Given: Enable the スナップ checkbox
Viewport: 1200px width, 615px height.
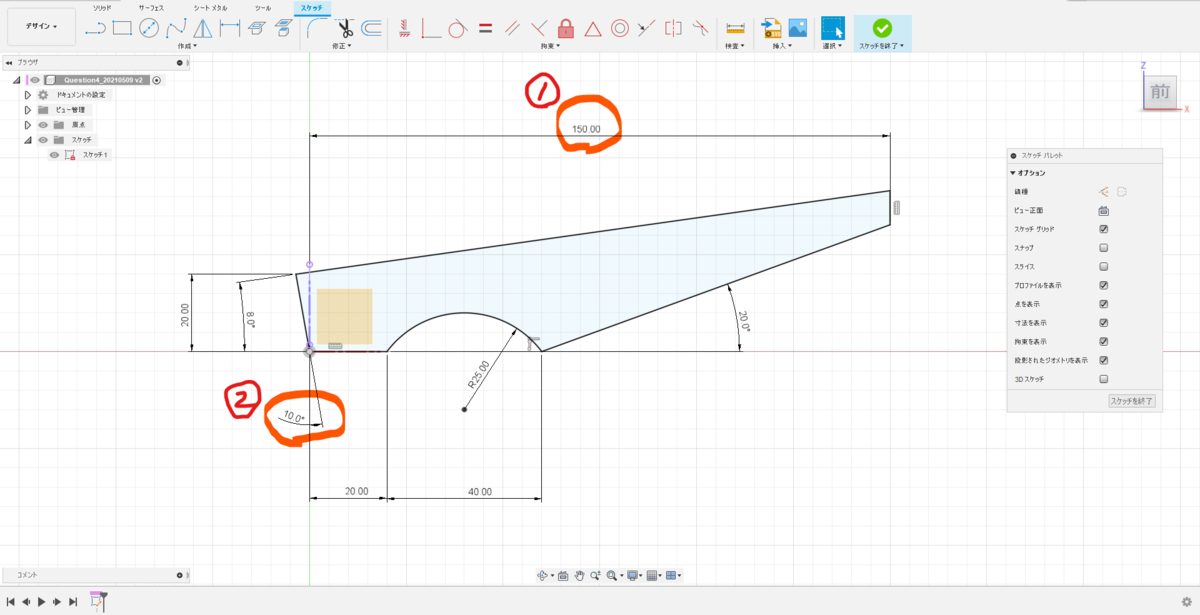Looking at the screenshot, I should coord(1104,248).
